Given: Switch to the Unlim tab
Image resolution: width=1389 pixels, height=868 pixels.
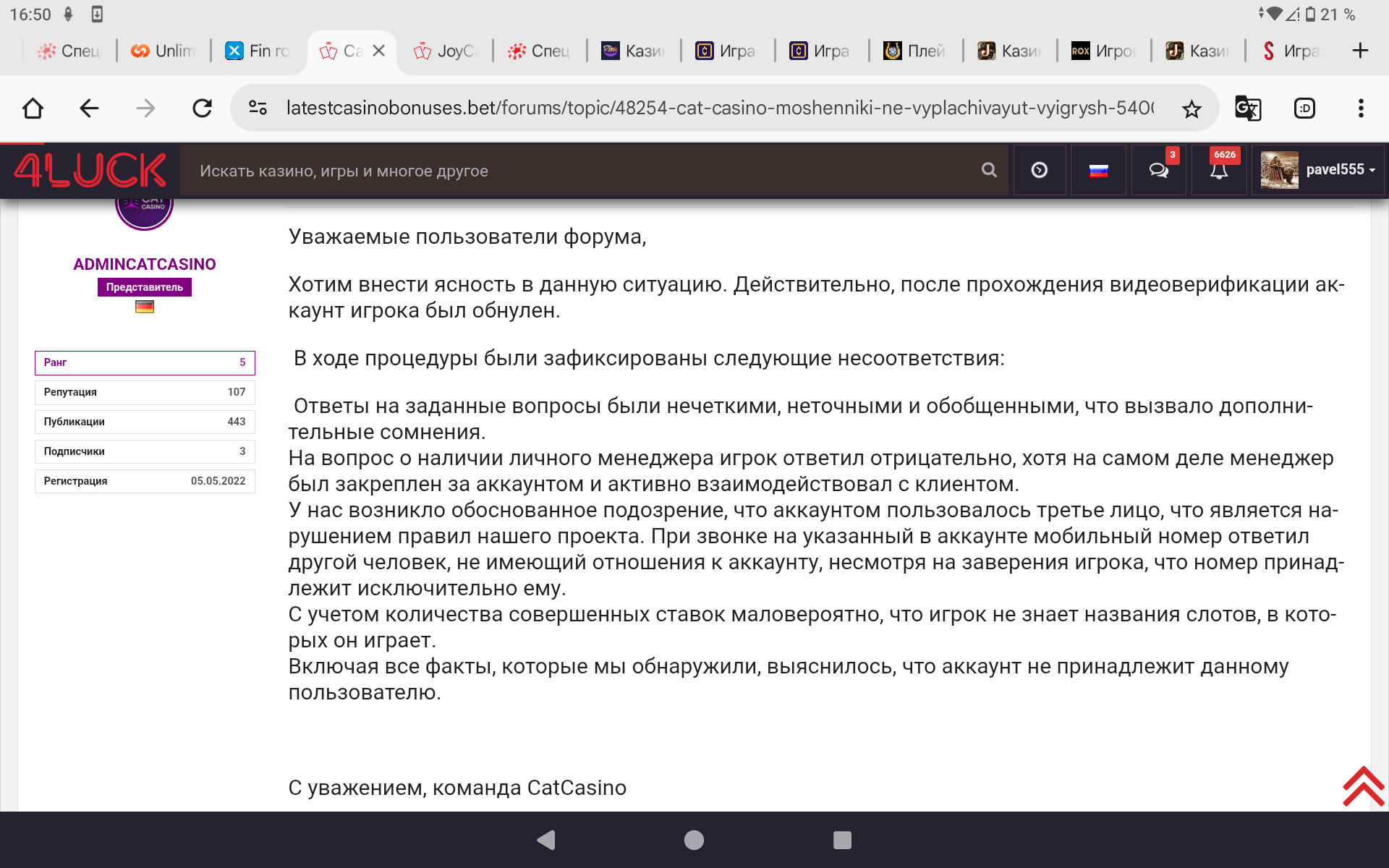Looking at the screenshot, I should [164, 51].
